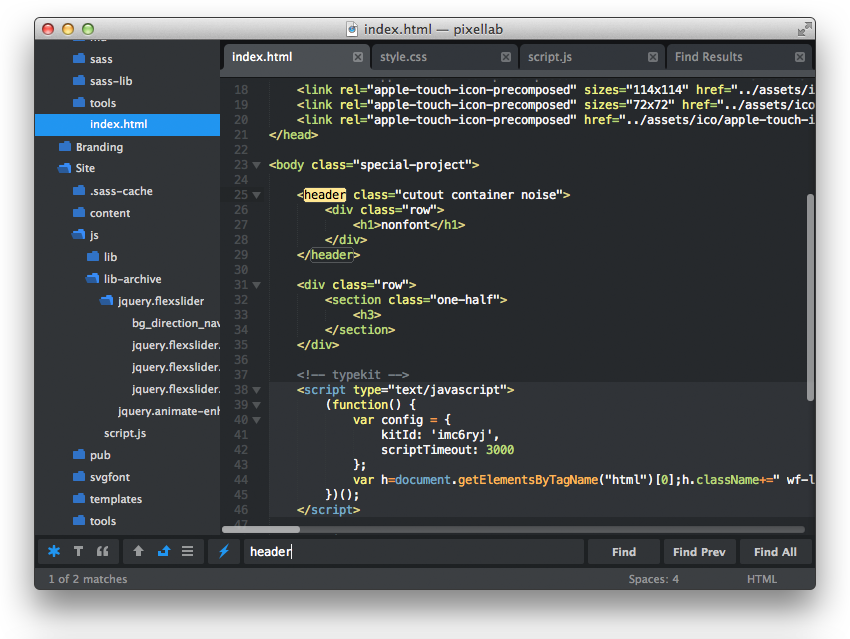Click the scriptTimeout value 3000

[500, 450]
